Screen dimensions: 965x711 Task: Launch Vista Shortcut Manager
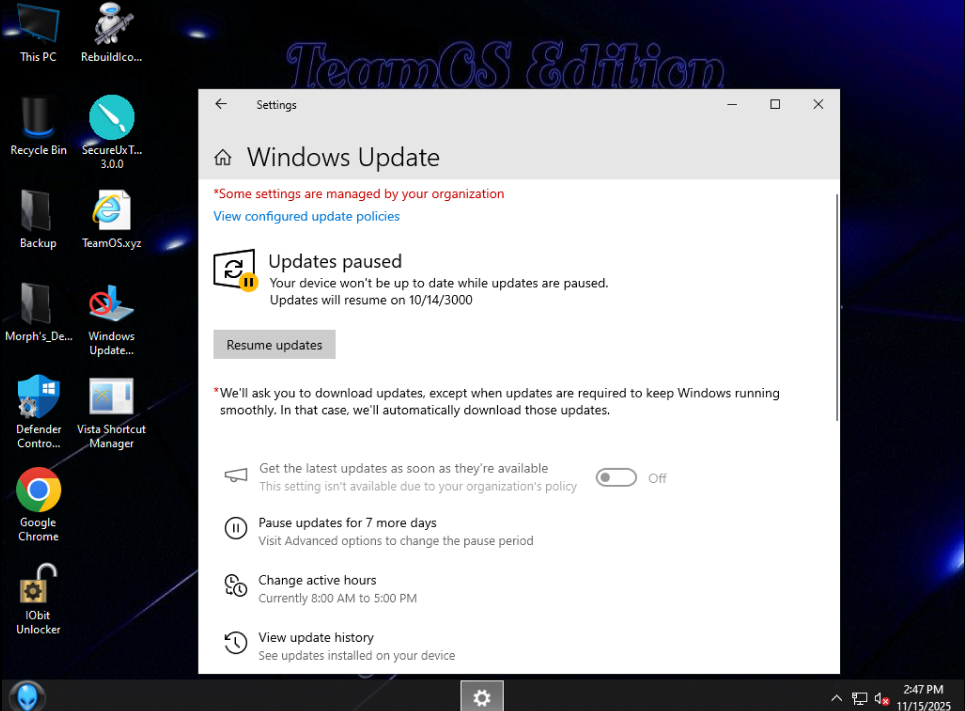click(x=111, y=412)
